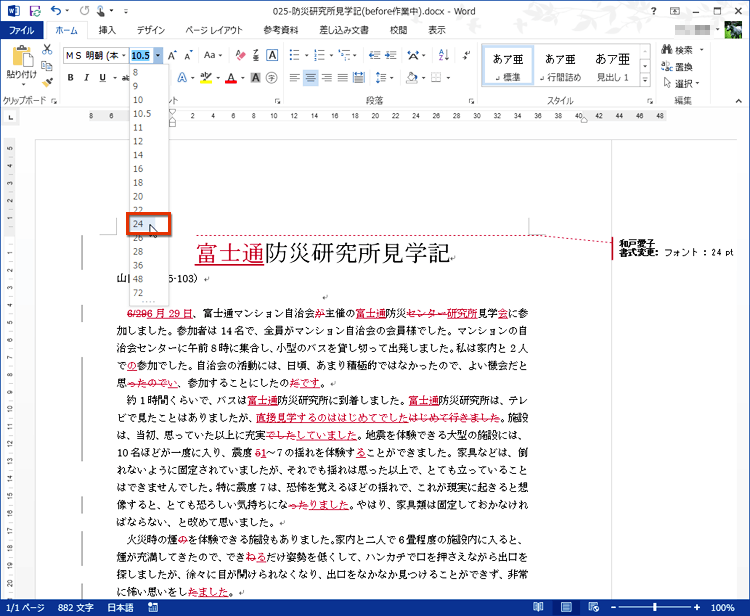Viewport: 750px width, 616px height.
Task: Click the enclosed character border A icon
Action: coord(272,55)
